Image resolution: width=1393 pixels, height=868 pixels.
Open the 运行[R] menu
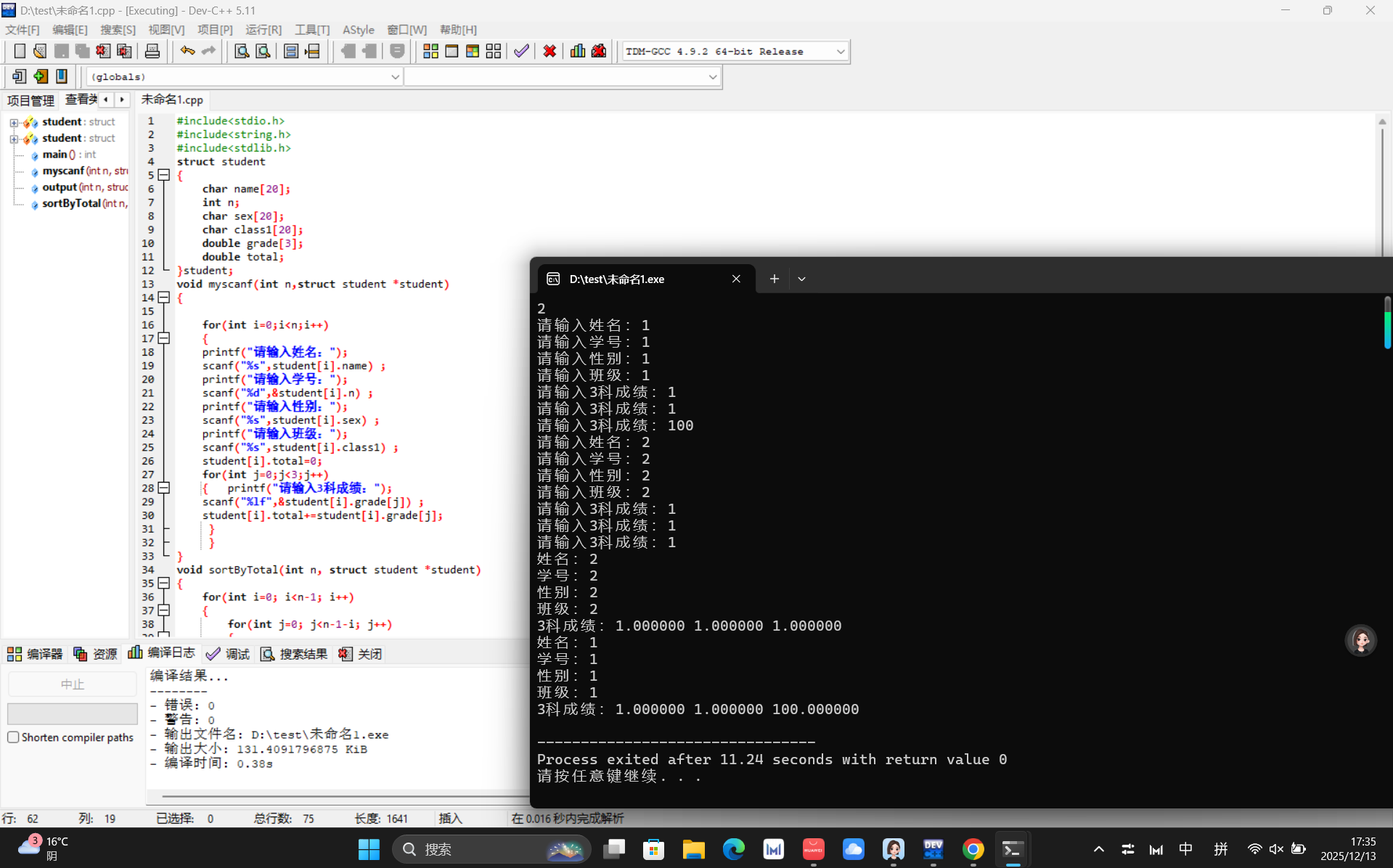coord(264,30)
